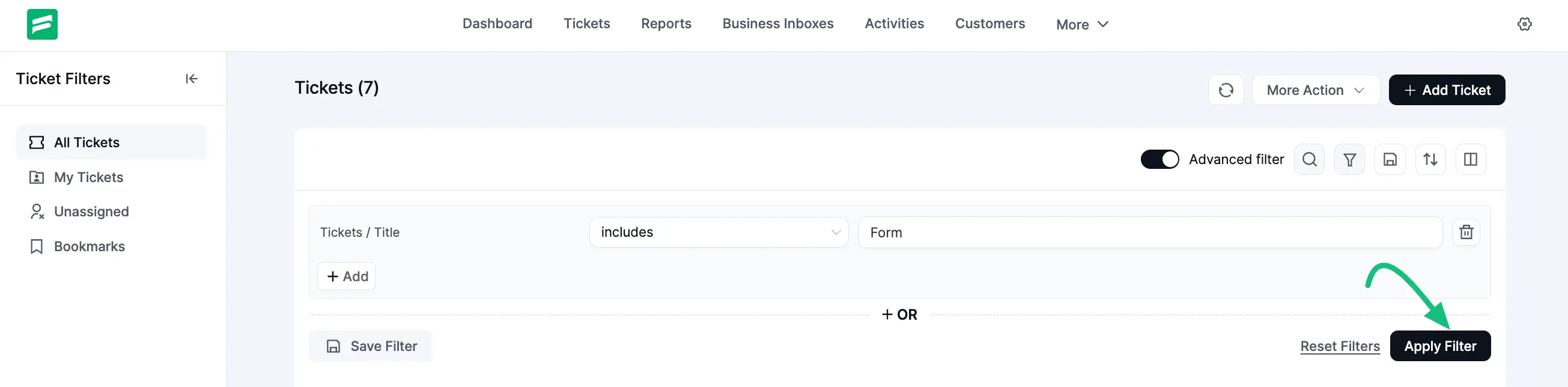Open the column layout icon
Image resolution: width=1568 pixels, height=387 pixels.
1470,159
